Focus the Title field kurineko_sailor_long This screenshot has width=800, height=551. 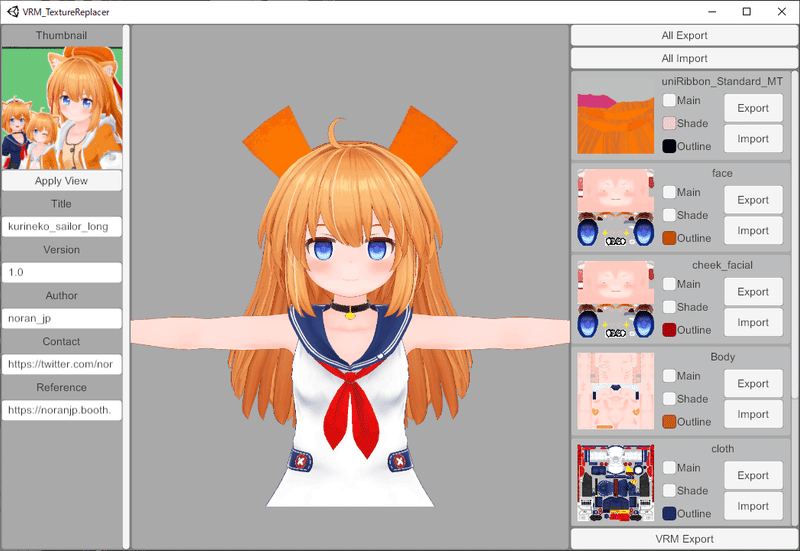[x=62, y=227]
